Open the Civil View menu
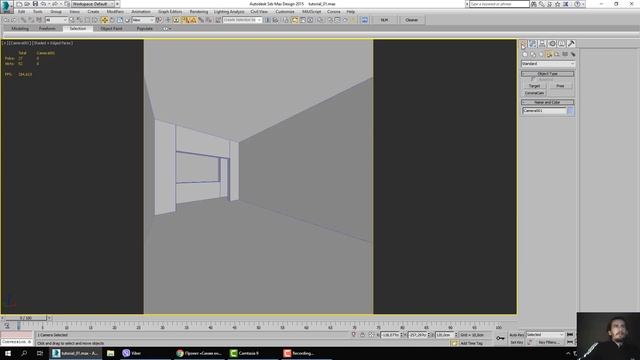The width and height of the screenshot is (640, 360). [x=259, y=12]
